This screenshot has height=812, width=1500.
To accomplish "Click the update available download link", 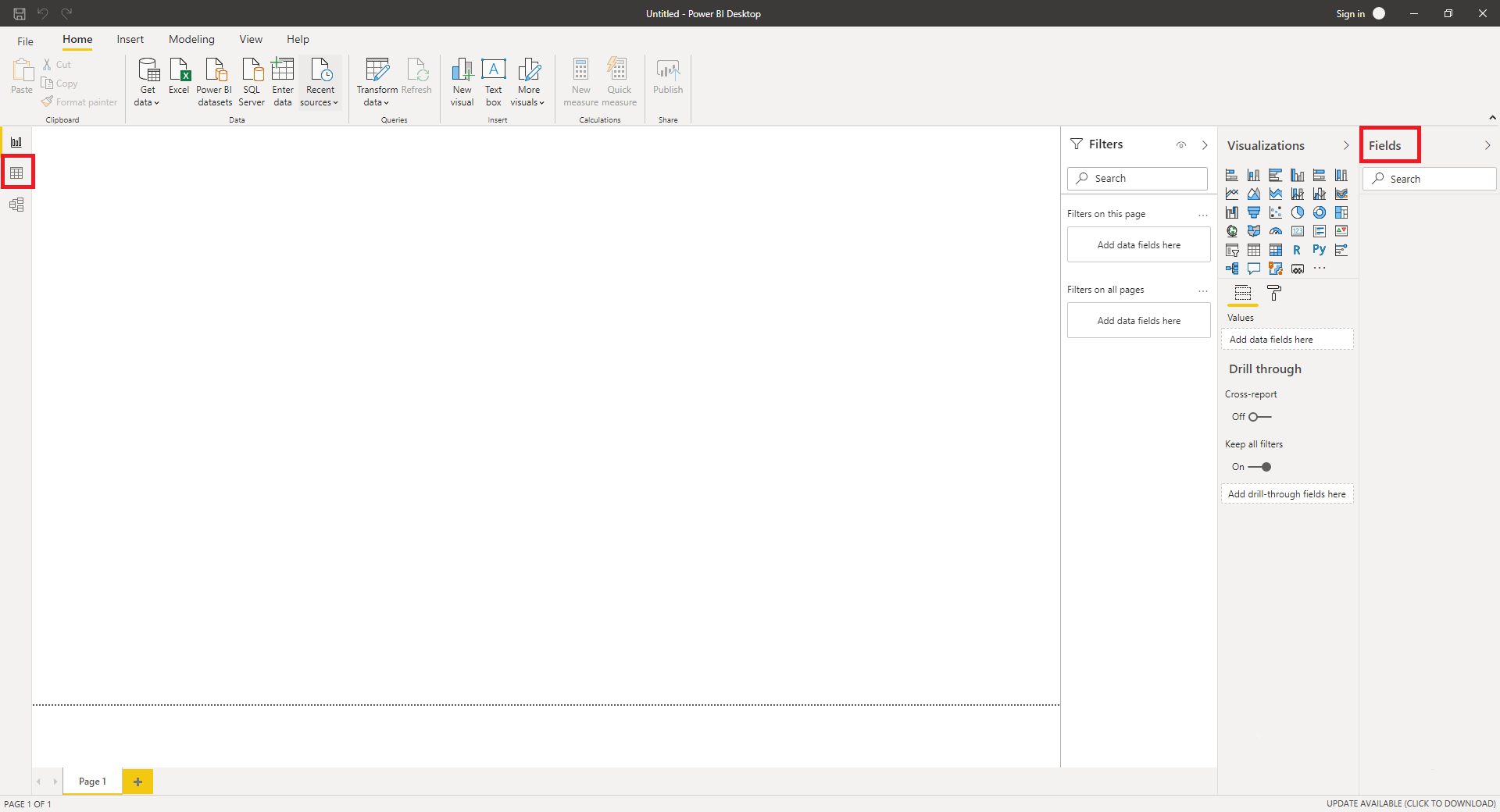I will tap(1410, 803).
